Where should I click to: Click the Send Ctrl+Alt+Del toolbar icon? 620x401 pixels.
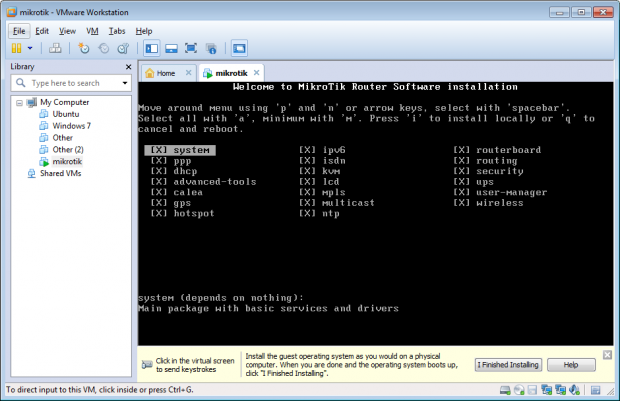[55, 48]
